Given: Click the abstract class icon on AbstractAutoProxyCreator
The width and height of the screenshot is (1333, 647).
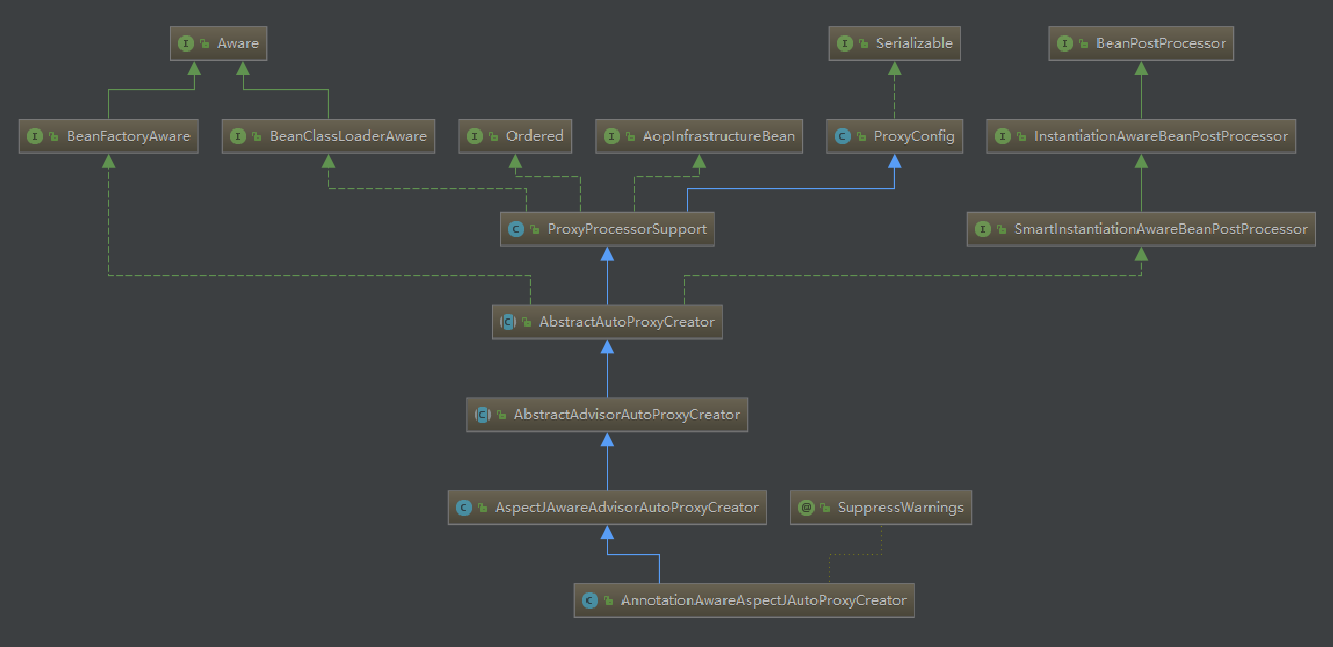Looking at the screenshot, I should click(x=508, y=322).
